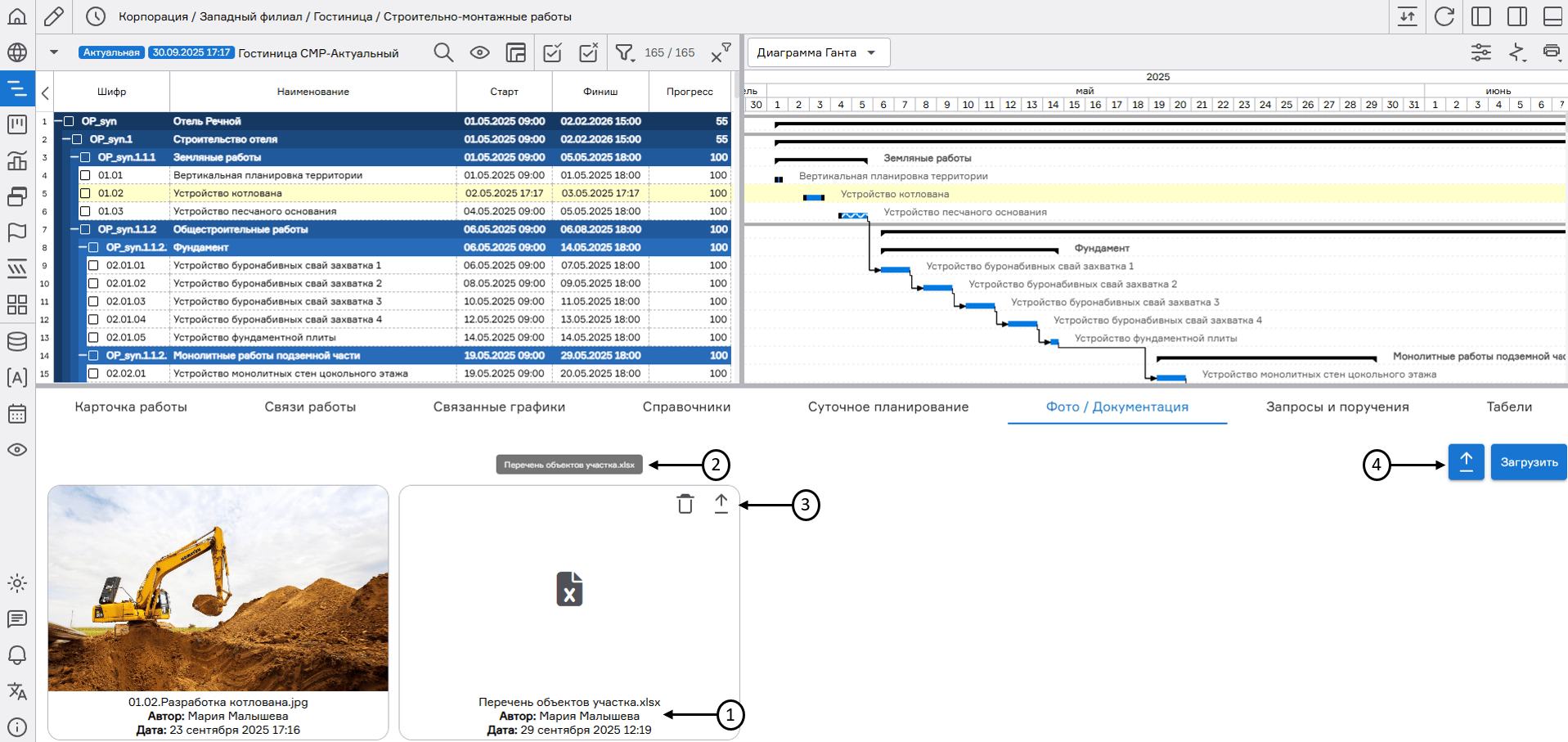This screenshot has height=742, width=1568.
Task: Click the Загрузить button
Action: tap(1528, 462)
